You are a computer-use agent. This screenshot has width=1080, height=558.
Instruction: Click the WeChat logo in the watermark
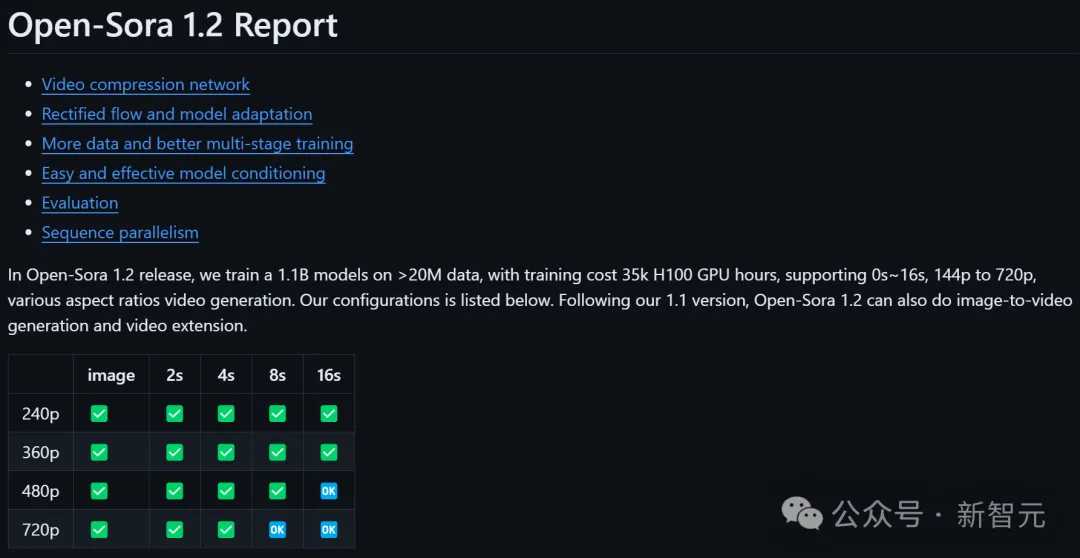[802, 514]
